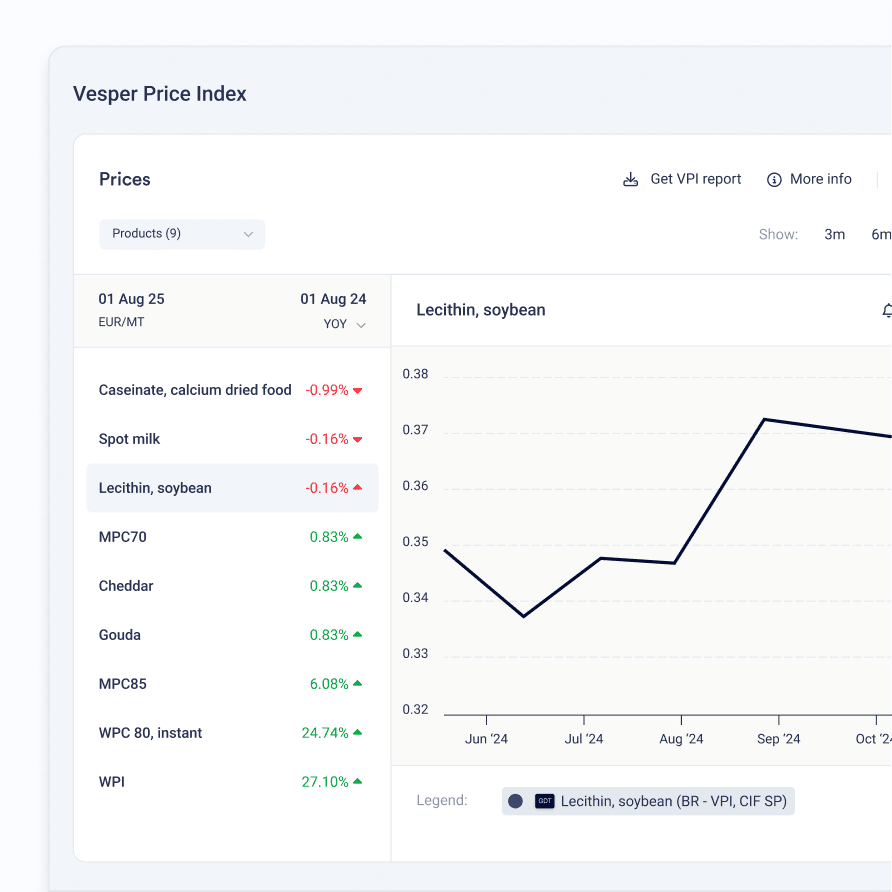Click the 24.74% change value
Image resolution: width=892 pixels, height=892 pixels.
(x=325, y=733)
